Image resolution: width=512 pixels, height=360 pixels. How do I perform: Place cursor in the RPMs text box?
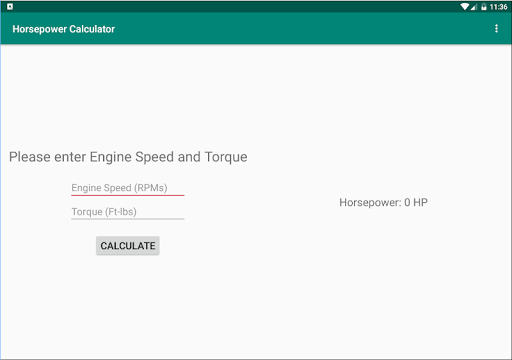tap(128, 188)
